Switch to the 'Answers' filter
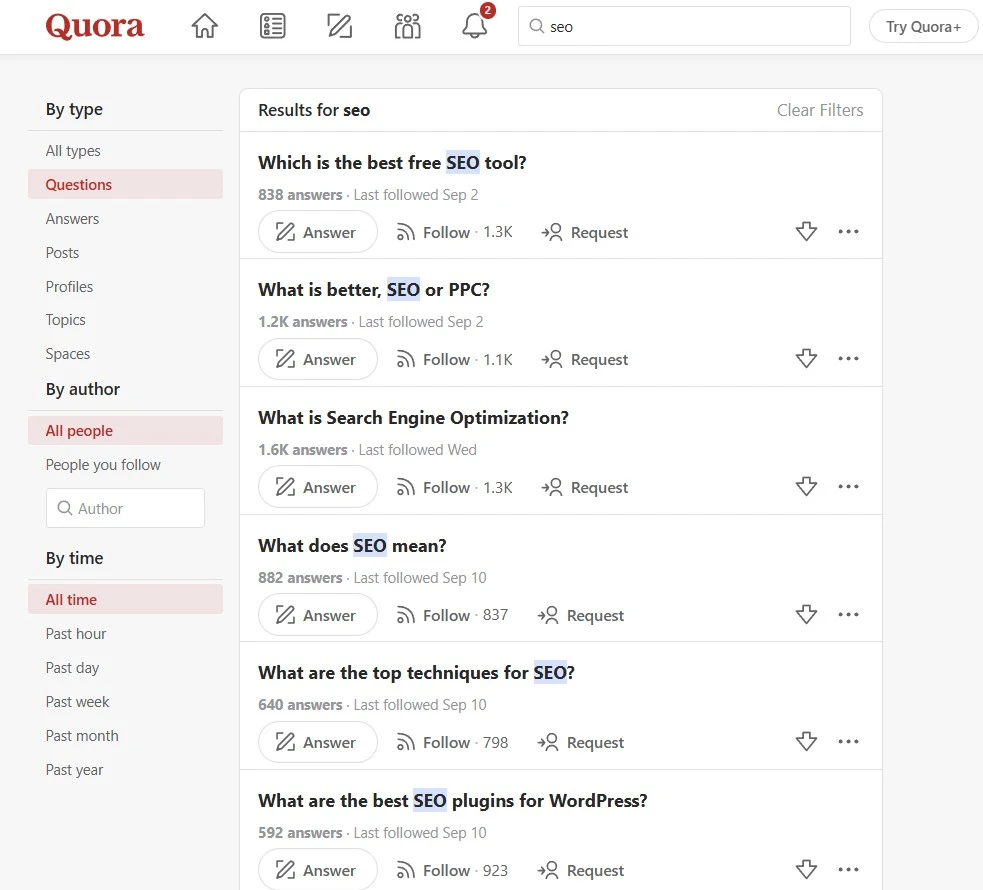This screenshot has width=983, height=890. pyautogui.click(x=72, y=218)
